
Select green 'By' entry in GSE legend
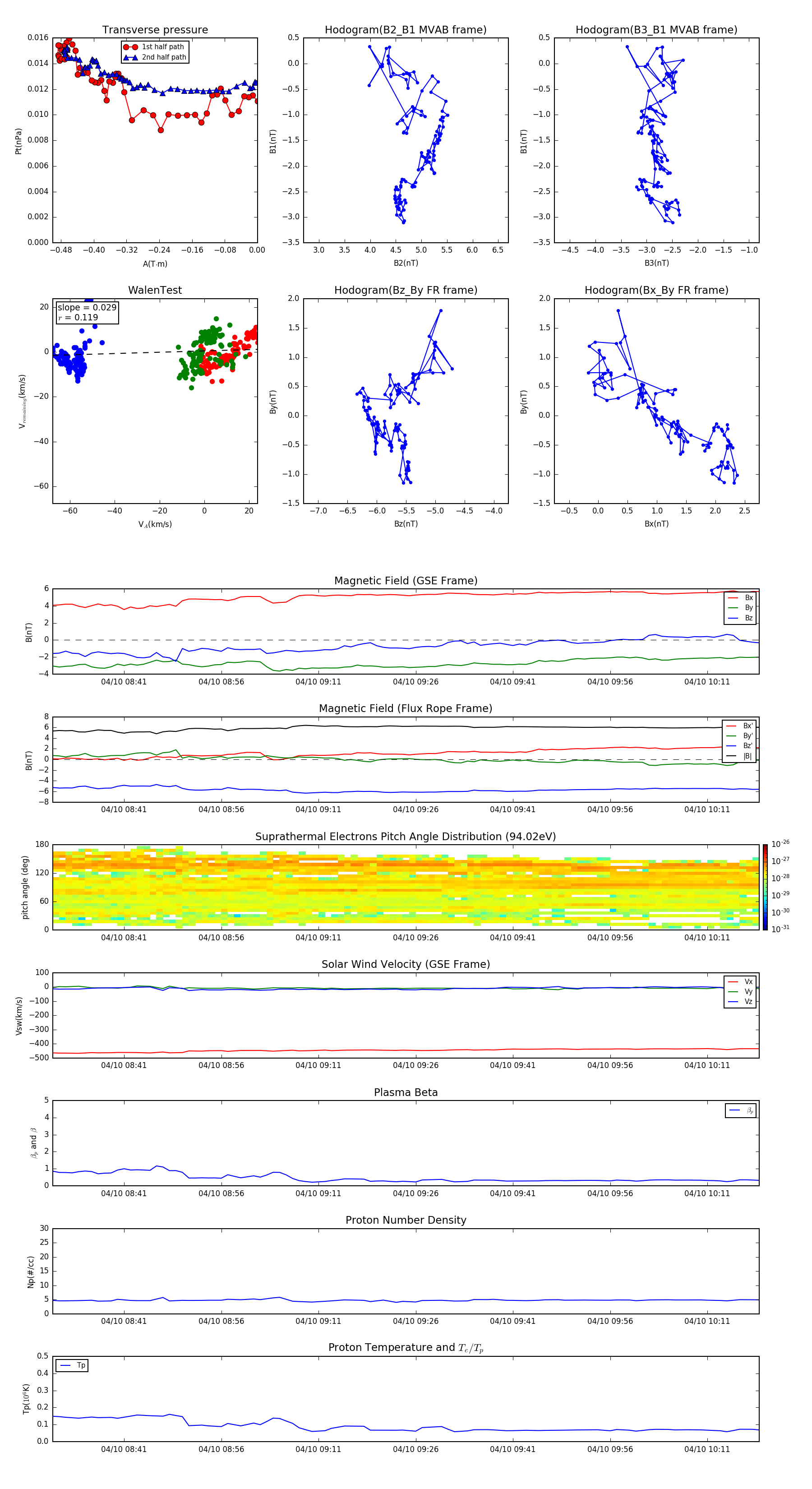tap(741, 607)
